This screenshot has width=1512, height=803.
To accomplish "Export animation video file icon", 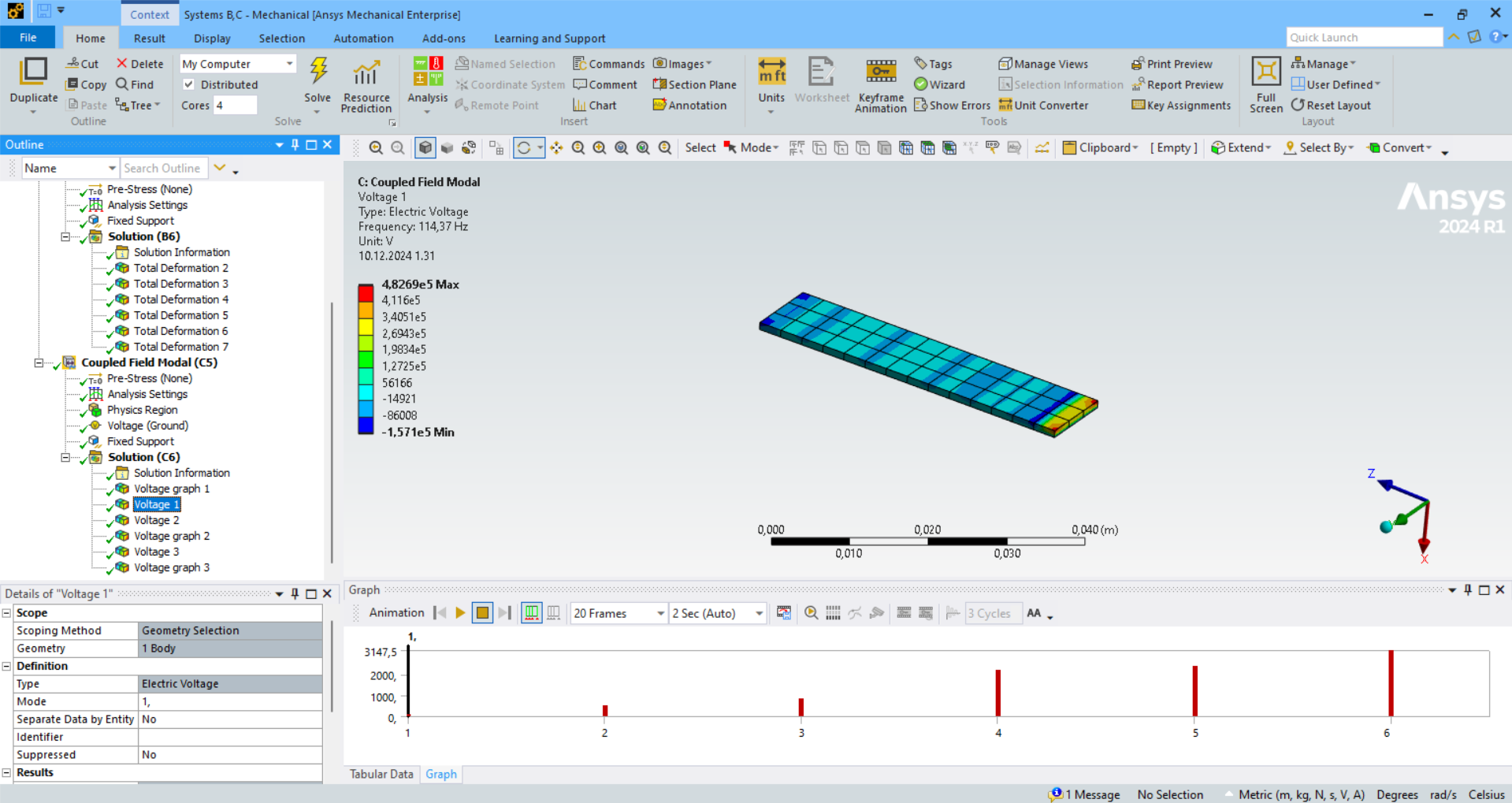I will [x=783, y=613].
